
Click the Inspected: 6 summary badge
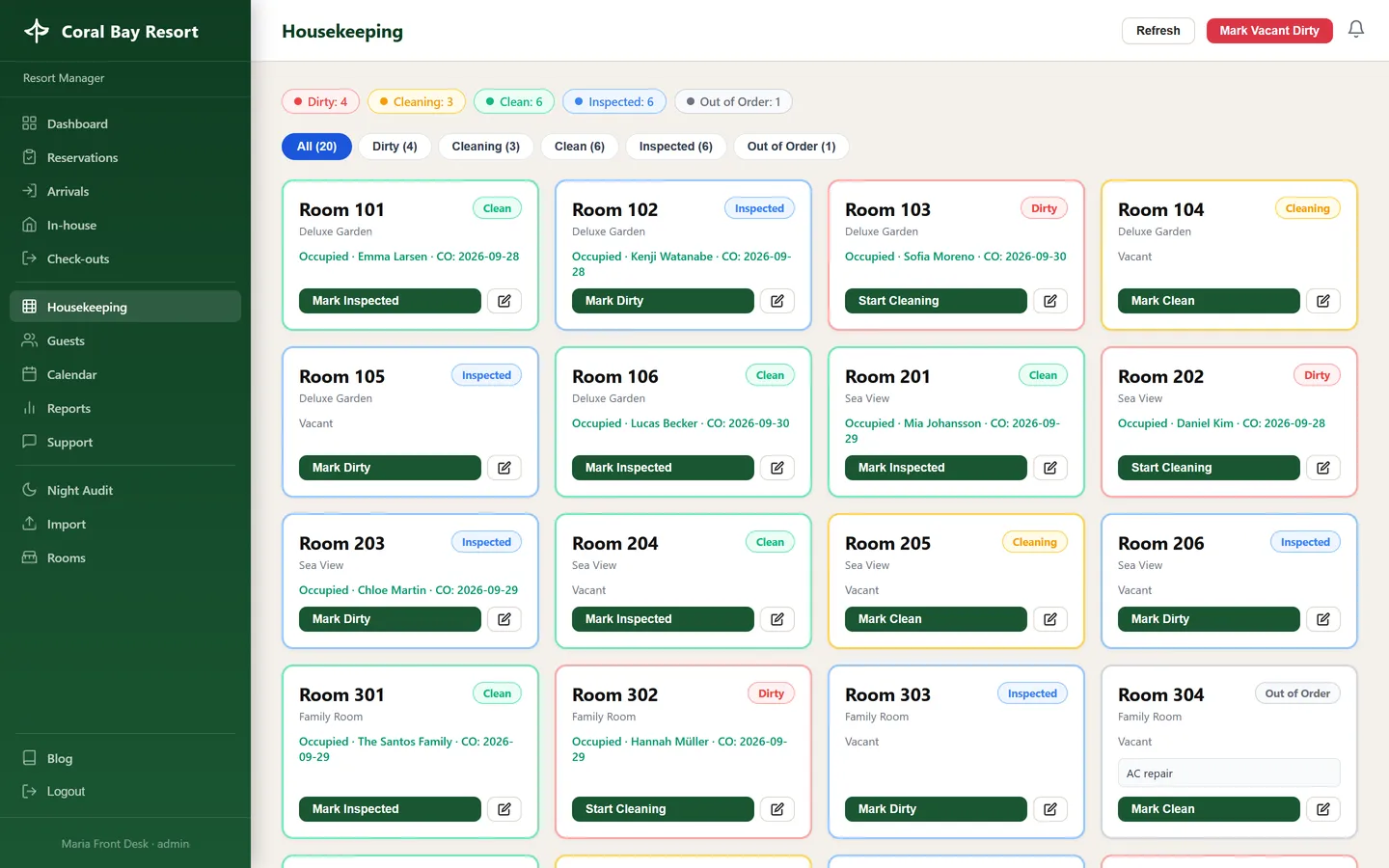pos(614,101)
